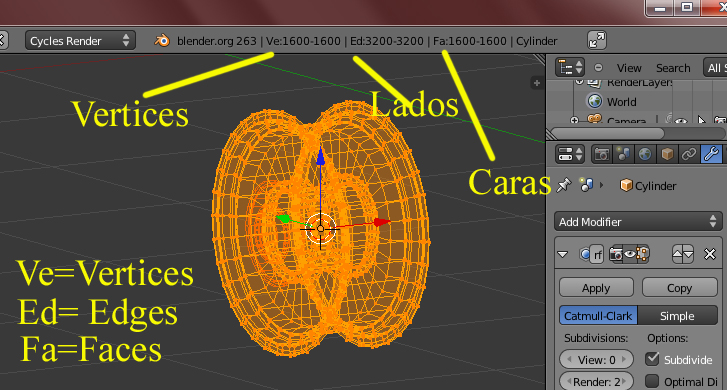Click the object name Cylinder in info header

(x=536, y=41)
